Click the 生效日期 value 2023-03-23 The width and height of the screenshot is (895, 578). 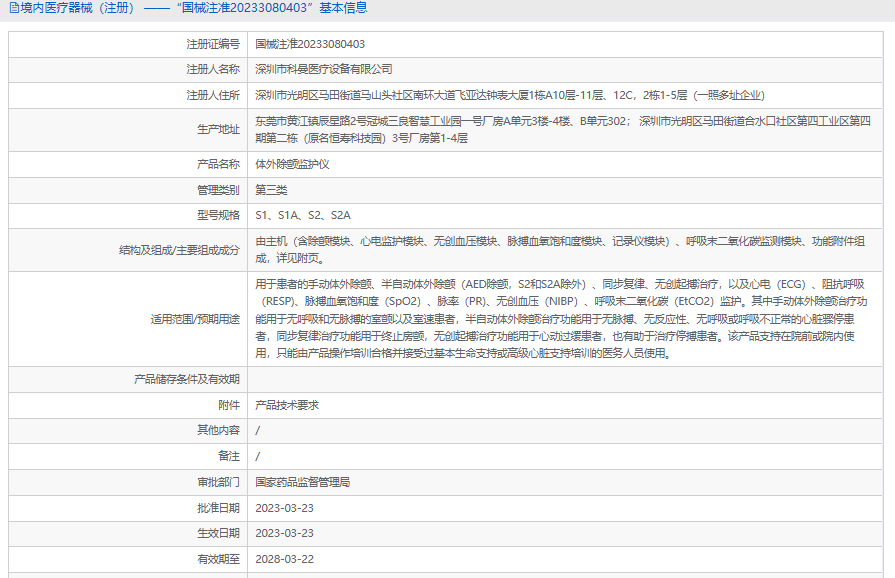(x=284, y=533)
